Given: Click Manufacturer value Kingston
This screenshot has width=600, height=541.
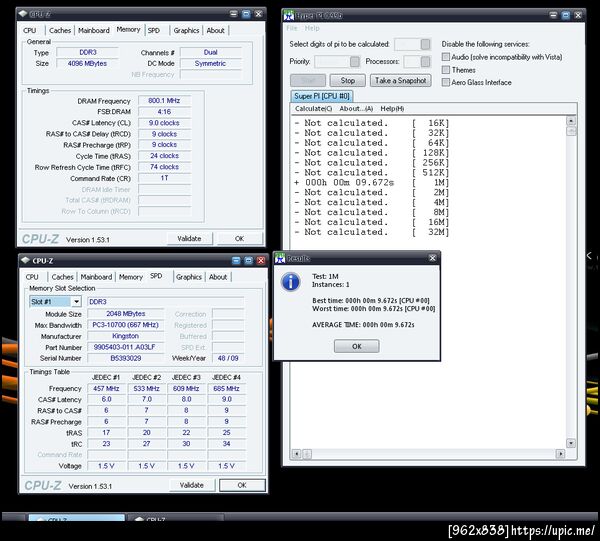Looking at the screenshot, I should (x=125, y=336).
